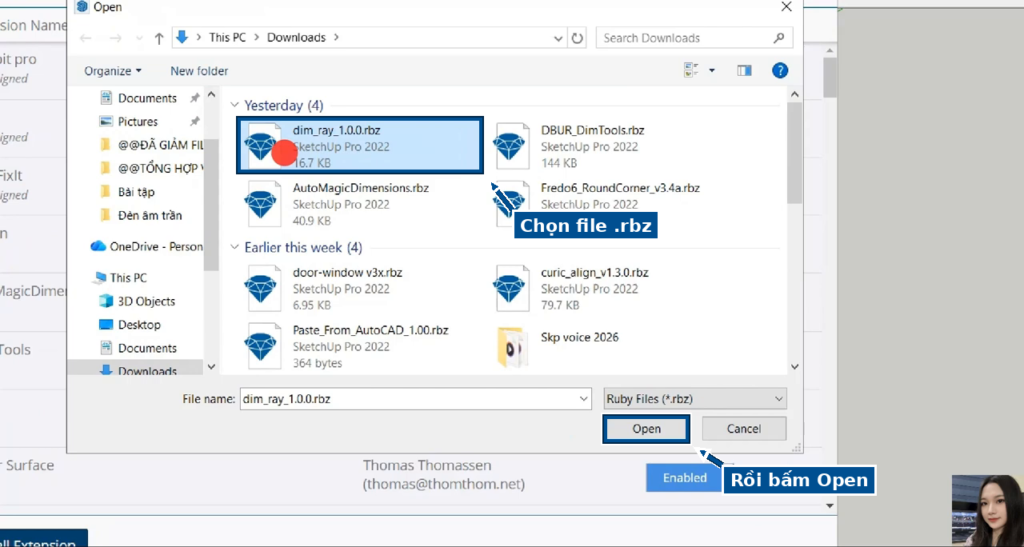Select the AutoMagicDimensions.rbz file icon
This screenshot has height=547, width=1024.
pos(263,204)
